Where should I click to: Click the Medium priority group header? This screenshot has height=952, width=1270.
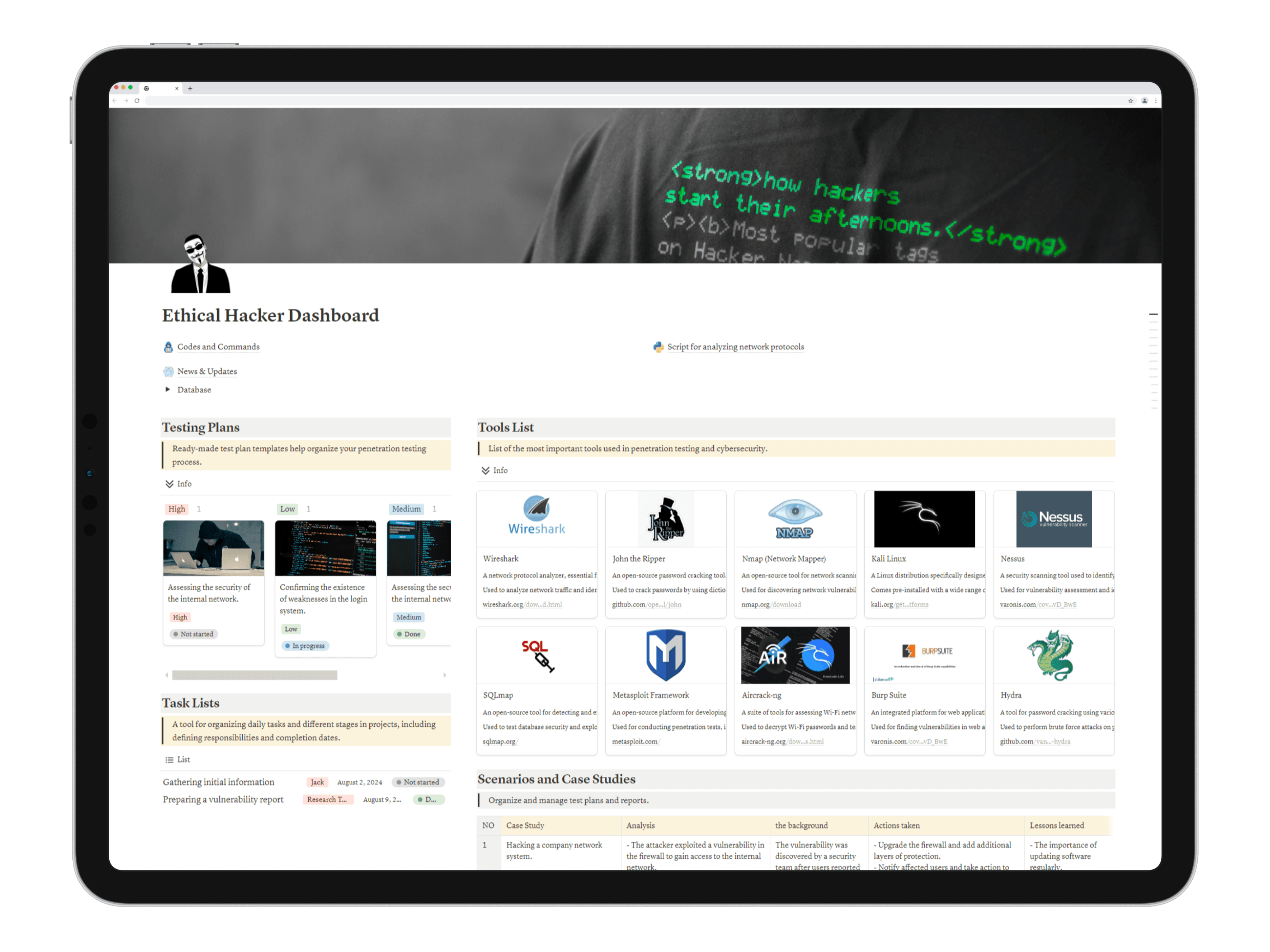pos(406,509)
